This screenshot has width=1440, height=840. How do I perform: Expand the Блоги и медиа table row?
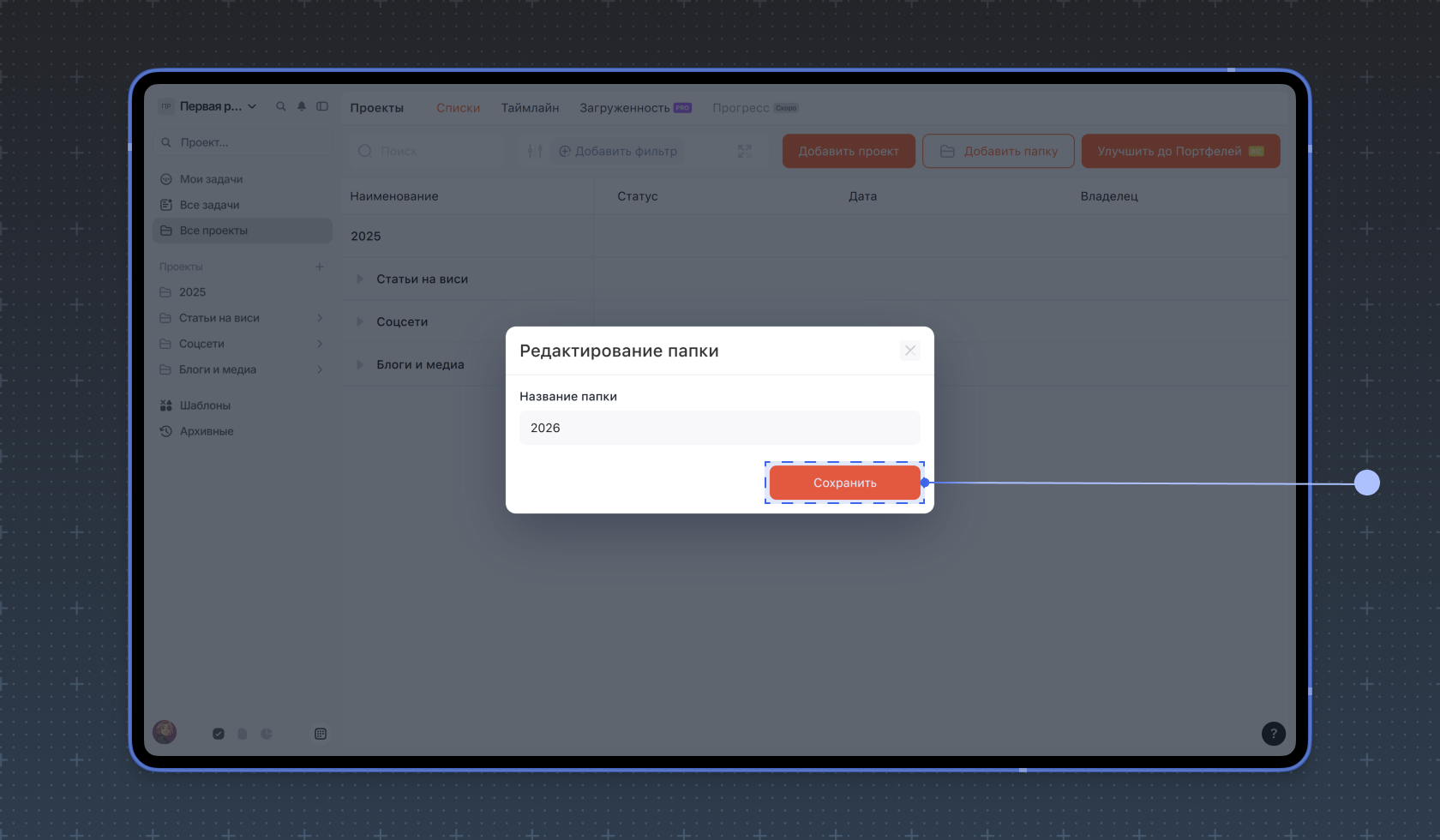tap(360, 365)
